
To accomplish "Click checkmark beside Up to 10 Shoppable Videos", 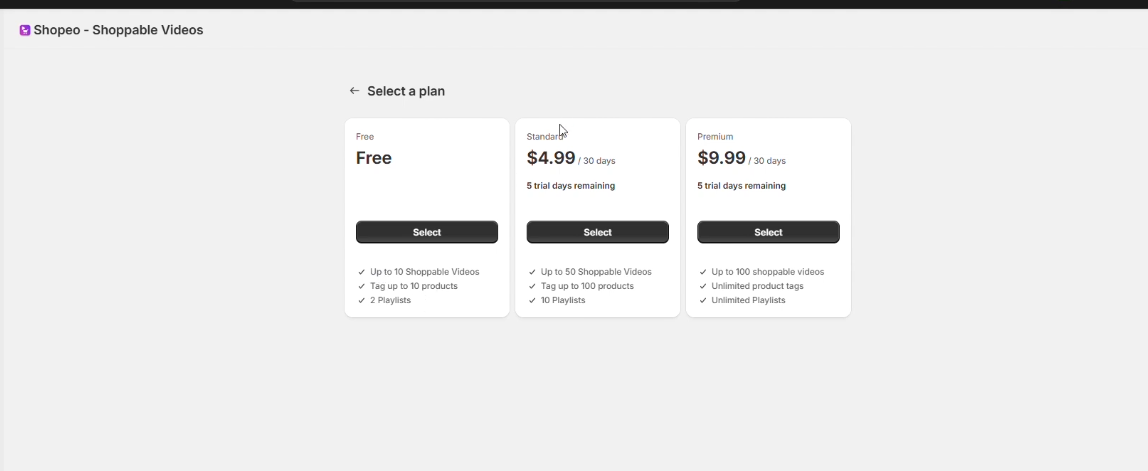I will [362, 272].
